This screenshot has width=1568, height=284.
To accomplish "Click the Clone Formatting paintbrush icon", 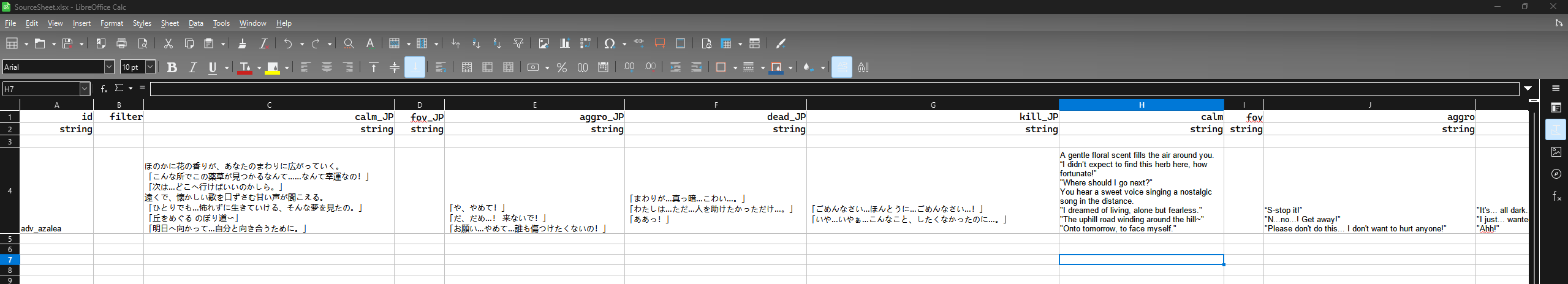I will (242, 43).
